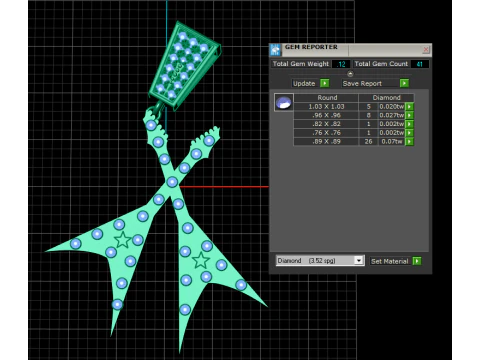Image resolution: width=480 pixels, height=360 pixels.
Task: Click green arrow for .89 X .89 row
Action: tap(409, 141)
